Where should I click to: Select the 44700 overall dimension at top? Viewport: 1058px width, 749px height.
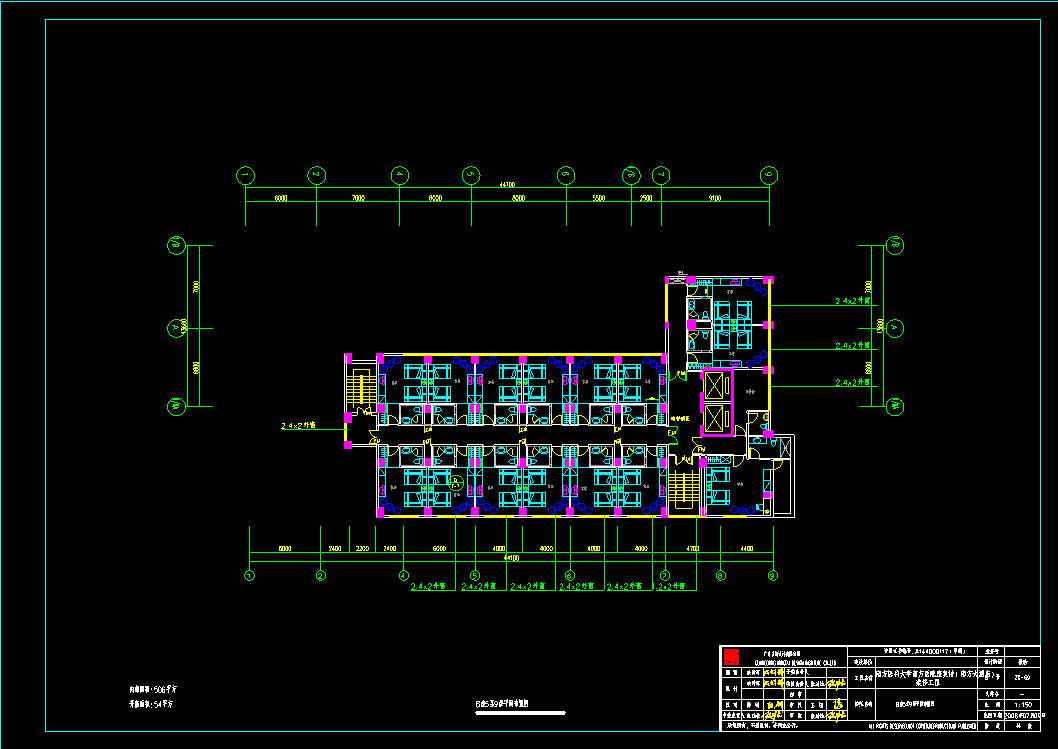(508, 185)
